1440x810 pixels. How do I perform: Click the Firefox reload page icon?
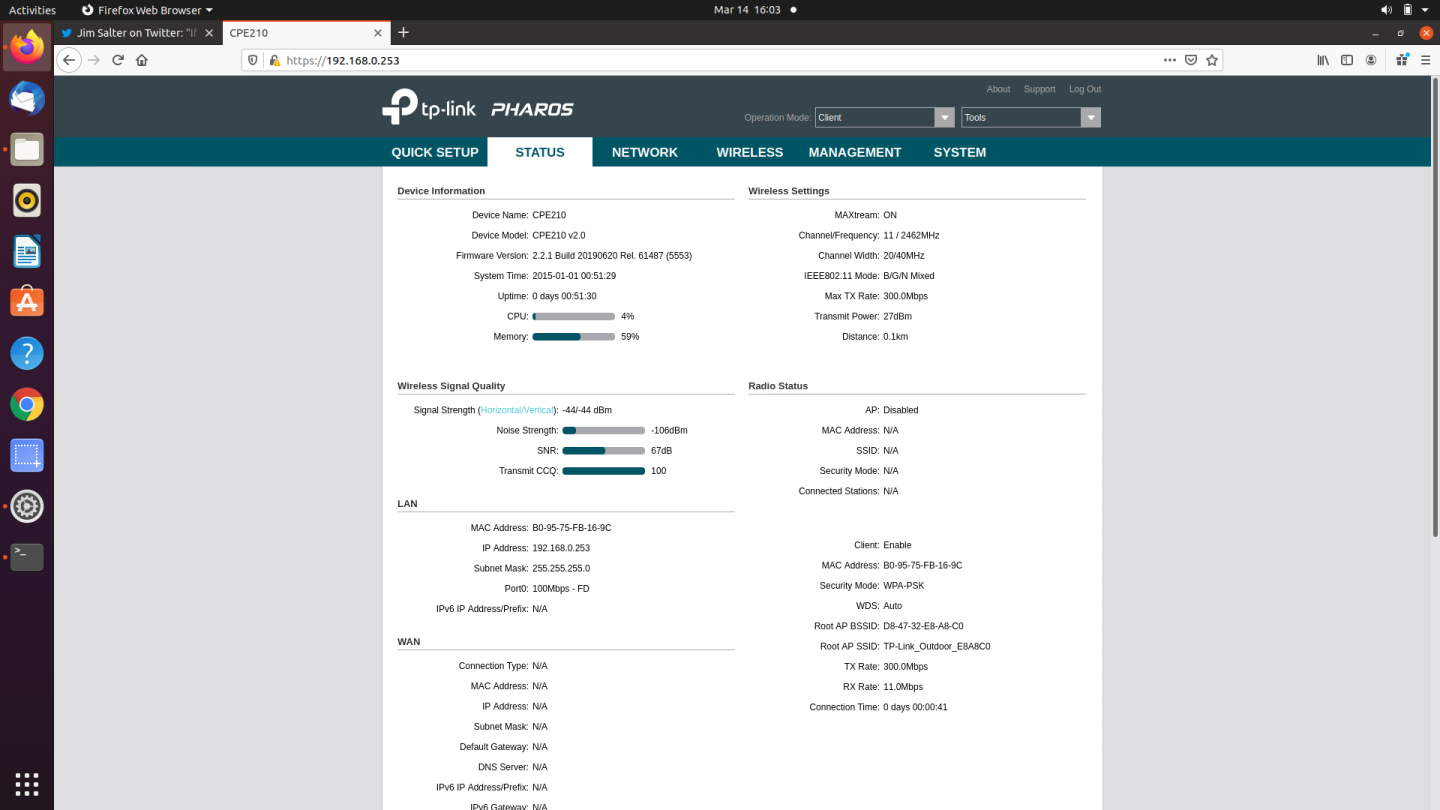(x=118, y=60)
